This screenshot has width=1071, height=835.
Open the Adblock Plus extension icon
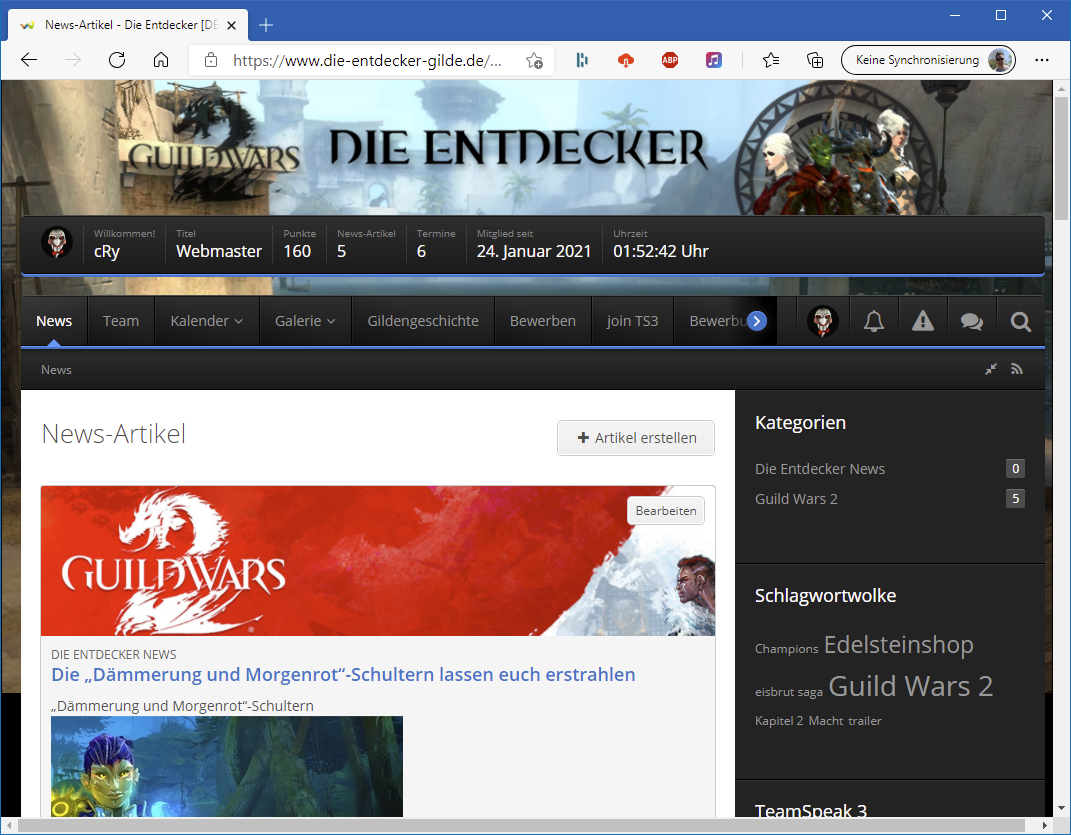(x=669, y=60)
